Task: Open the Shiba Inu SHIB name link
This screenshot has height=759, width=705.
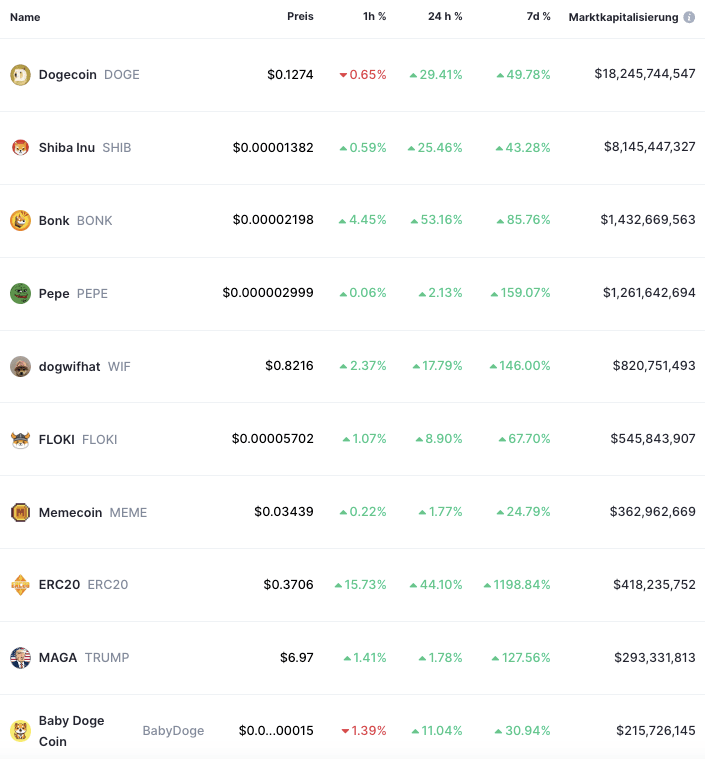Action: click(85, 148)
